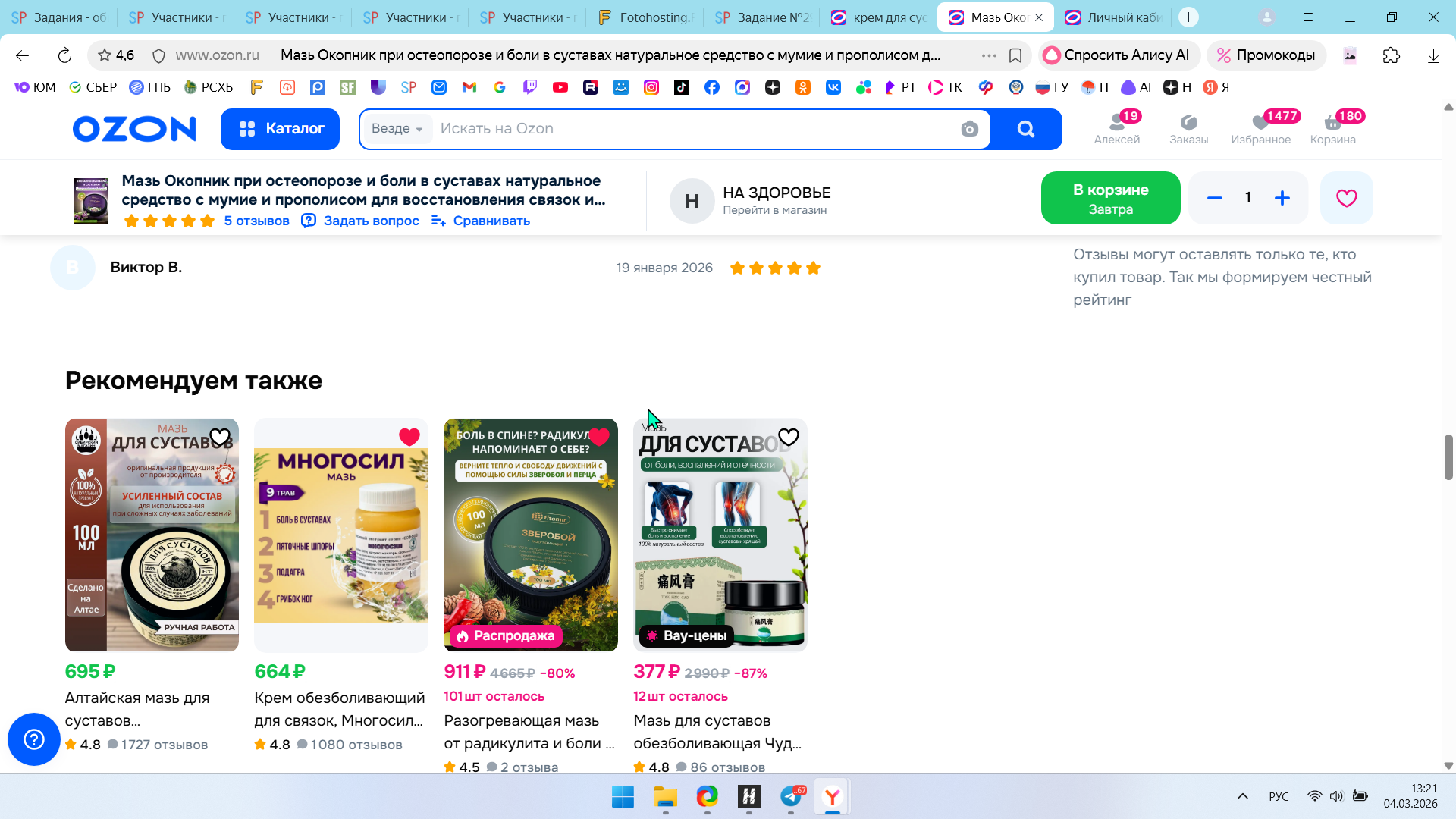Show hidden system tray icons chevron
Viewport: 1456px width, 819px height.
point(1242,796)
